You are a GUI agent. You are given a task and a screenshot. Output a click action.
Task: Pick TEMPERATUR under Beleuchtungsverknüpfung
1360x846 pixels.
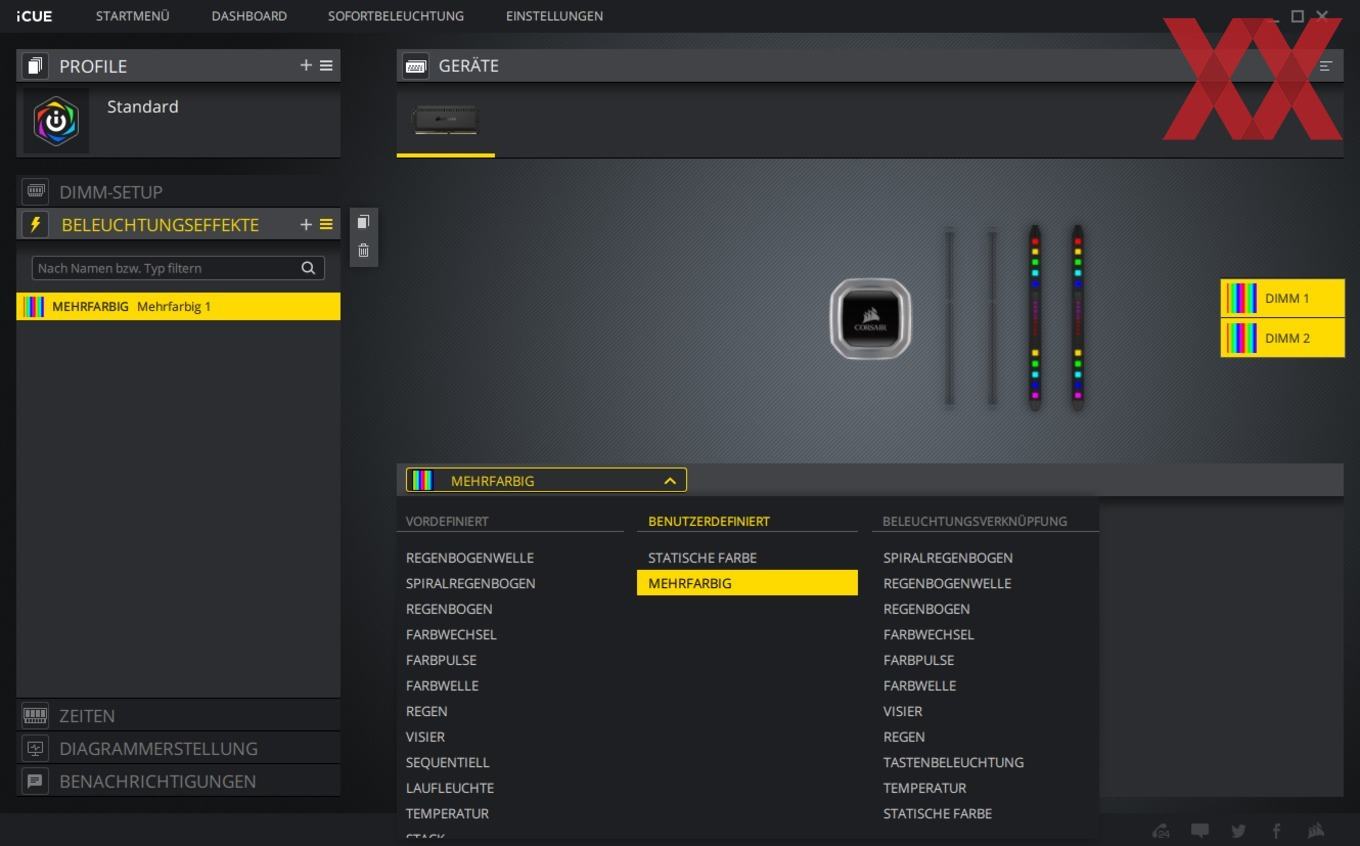924,788
